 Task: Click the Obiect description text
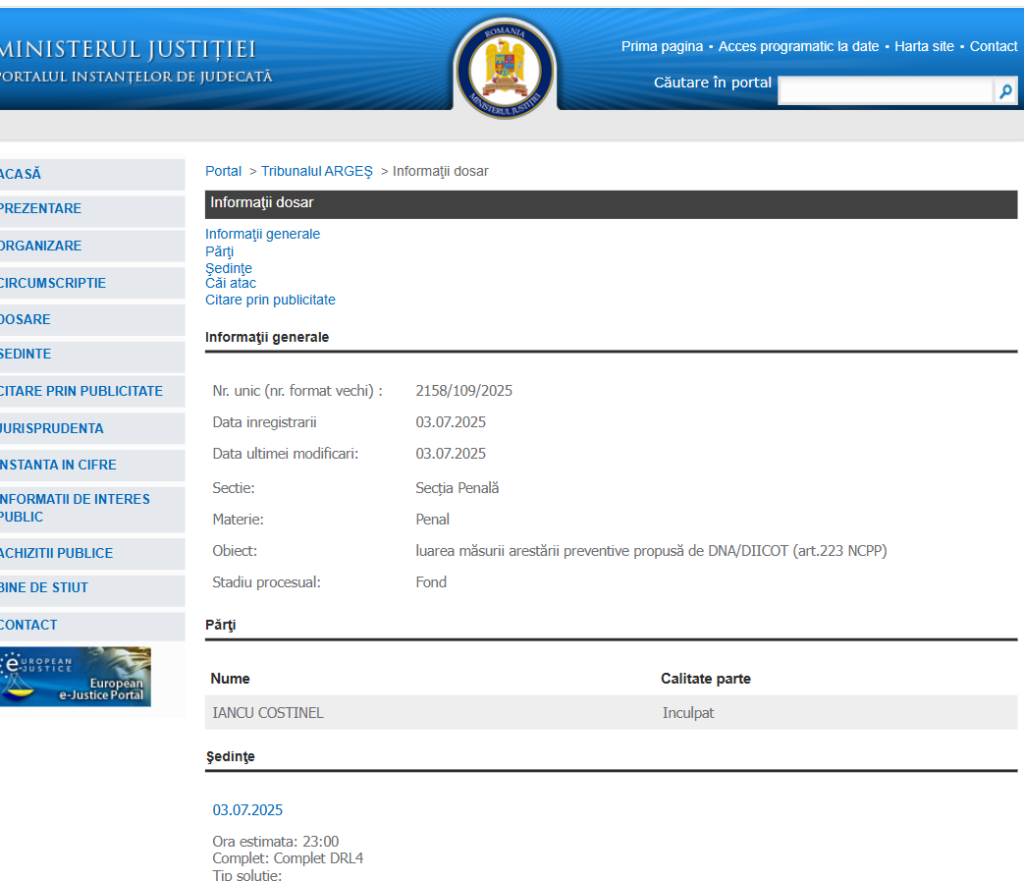(651, 551)
